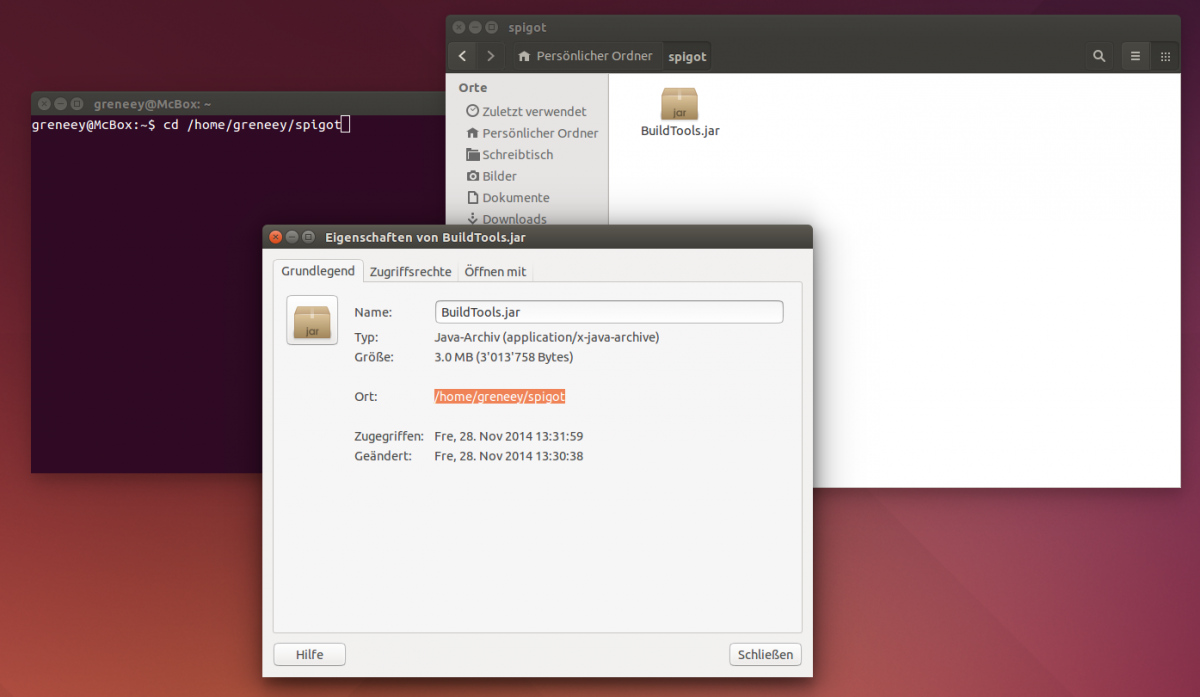This screenshot has height=697, width=1200.
Task: Close the spigot file manager window
Action: (459, 28)
